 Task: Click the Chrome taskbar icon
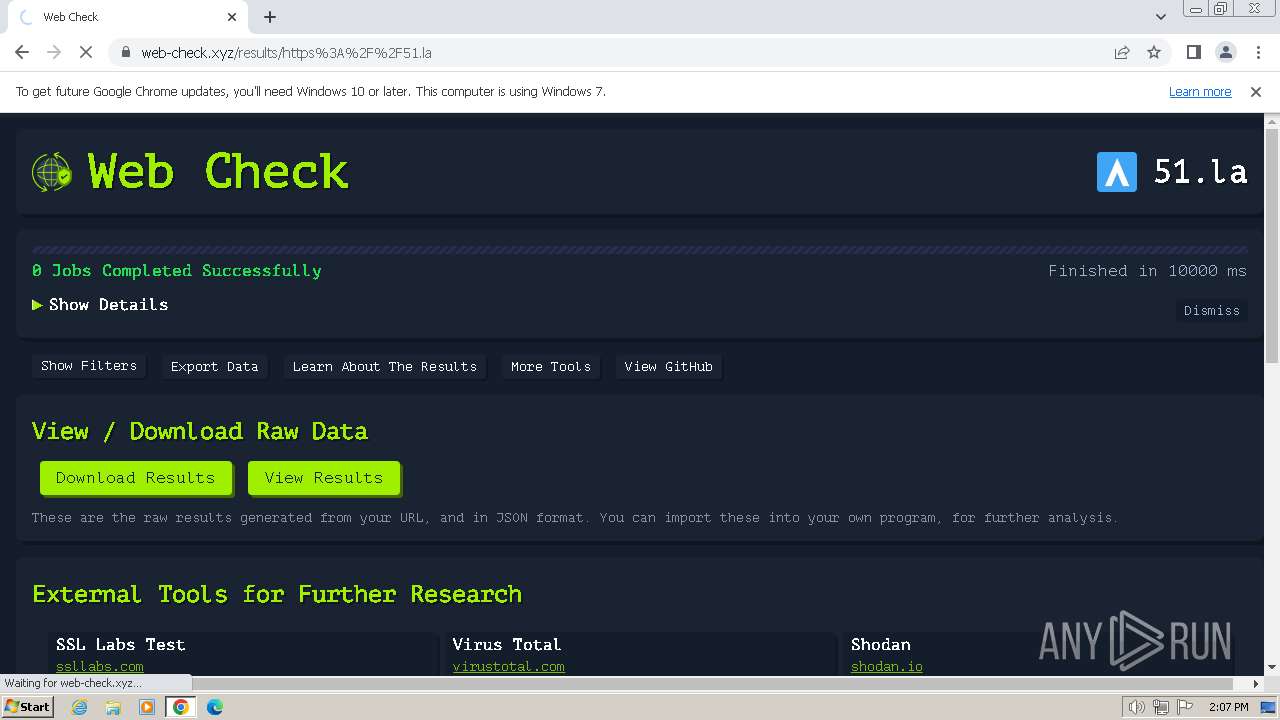tap(181, 707)
